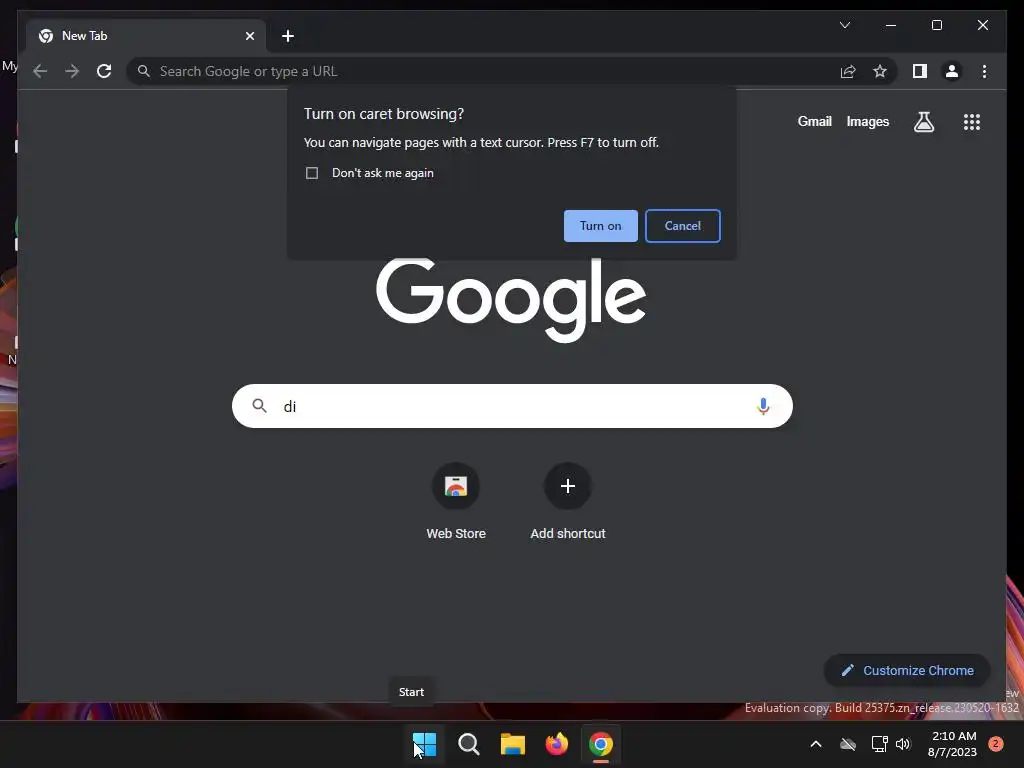Open the side panel icon
Image resolution: width=1024 pixels, height=768 pixels.
coord(920,71)
